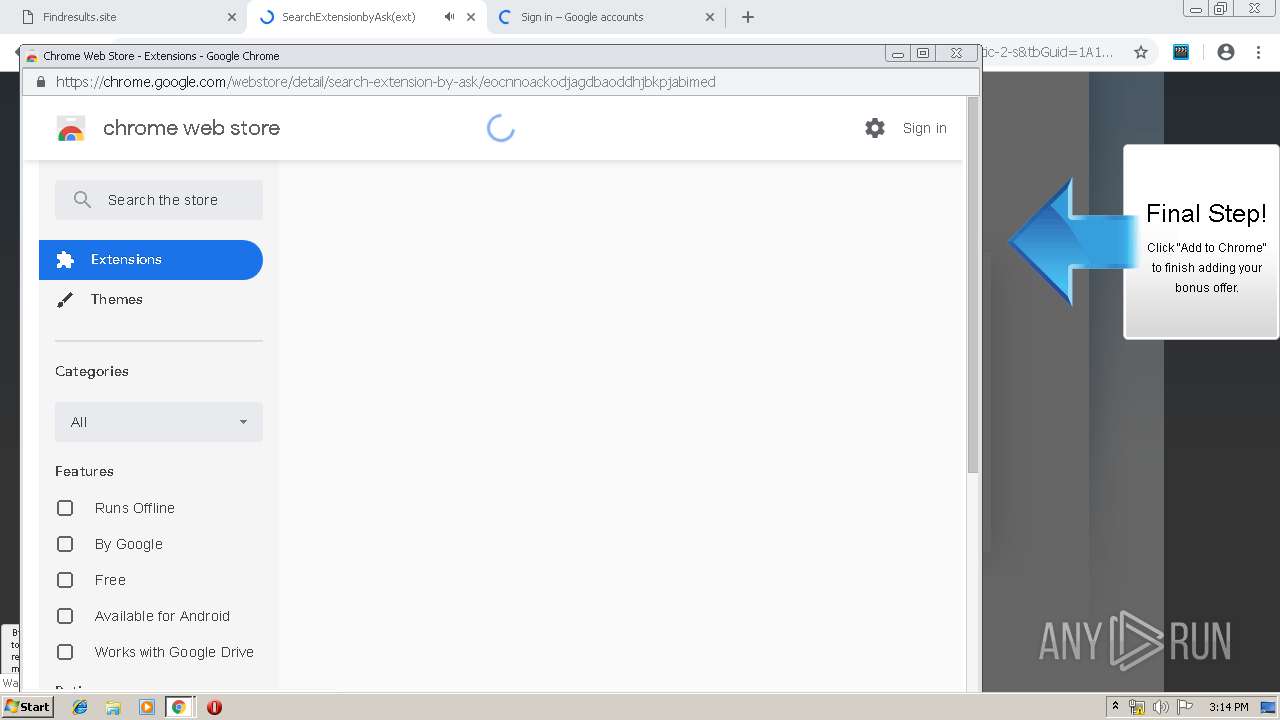Switch to the Sign in – Google accounts tab
1280x720 pixels.
click(x=606, y=17)
